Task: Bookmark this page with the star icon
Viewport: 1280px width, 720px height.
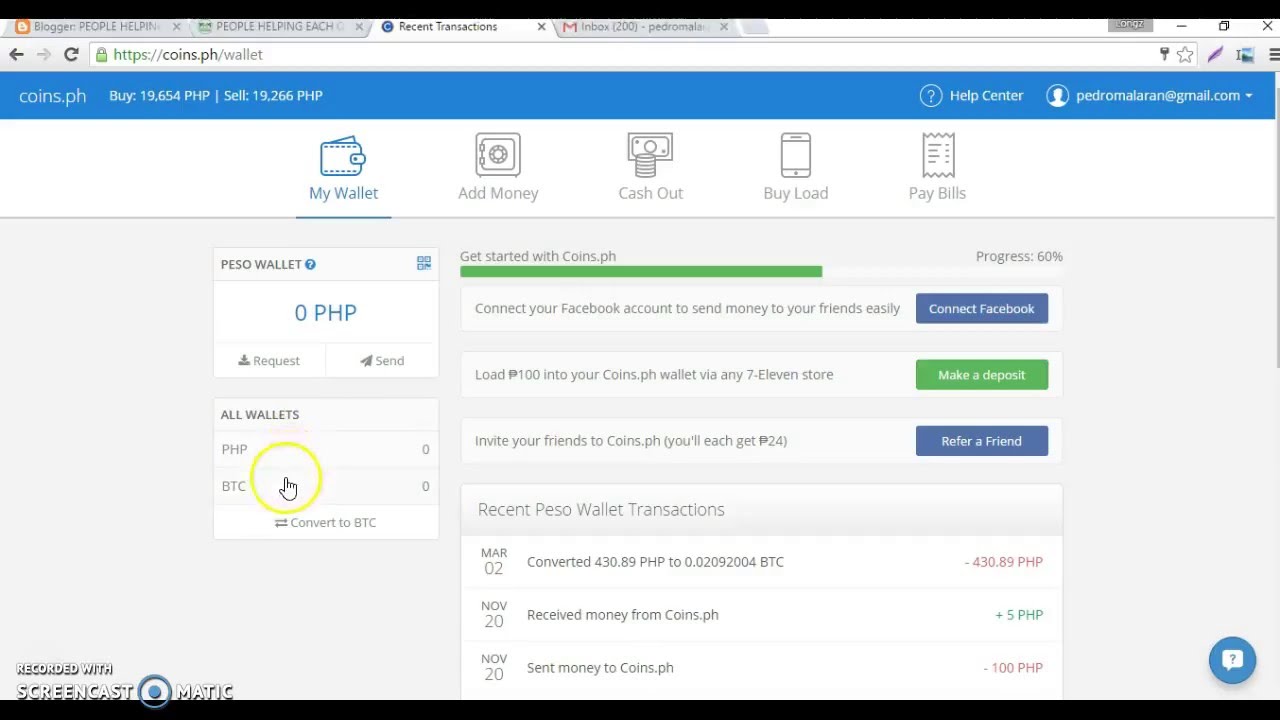Action: click(x=1185, y=55)
